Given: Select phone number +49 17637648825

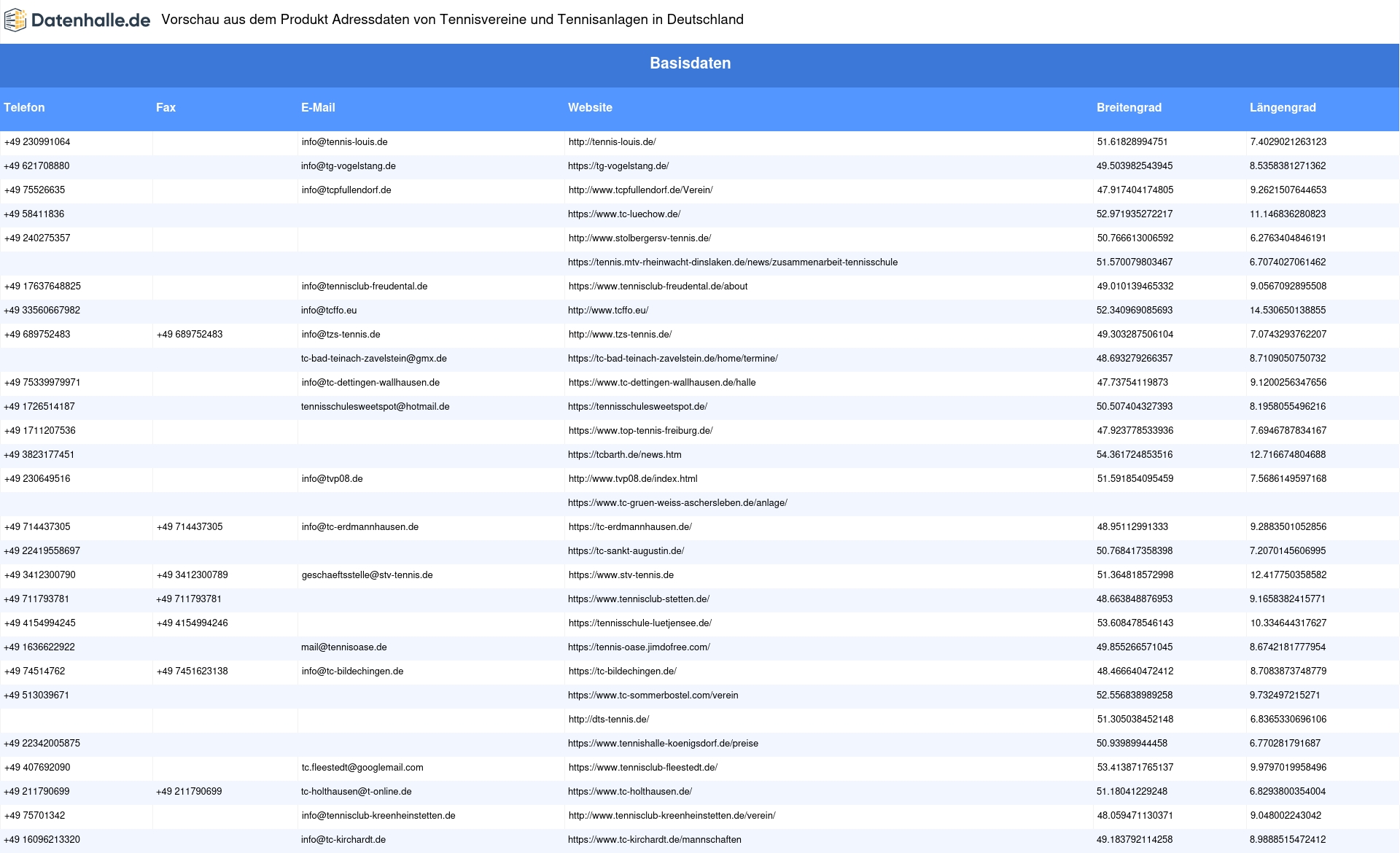Looking at the screenshot, I should (42, 287).
